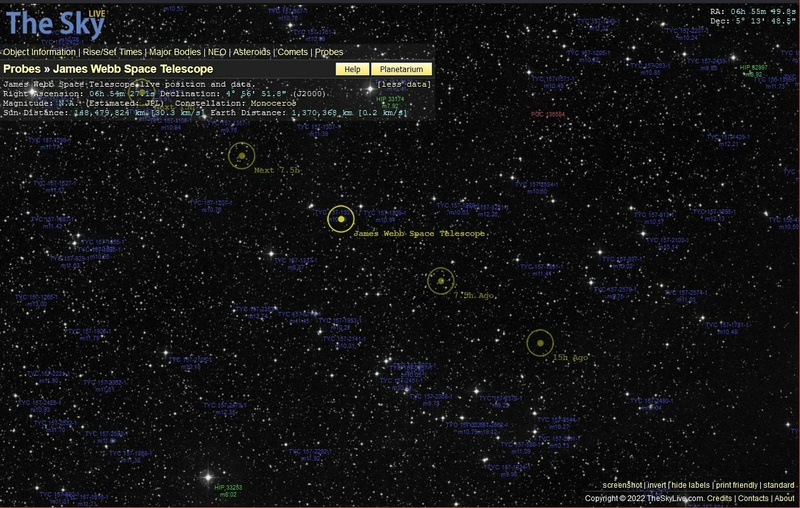Click the 7.5h Ago position marker

pyautogui.click(x=441, y=281)
